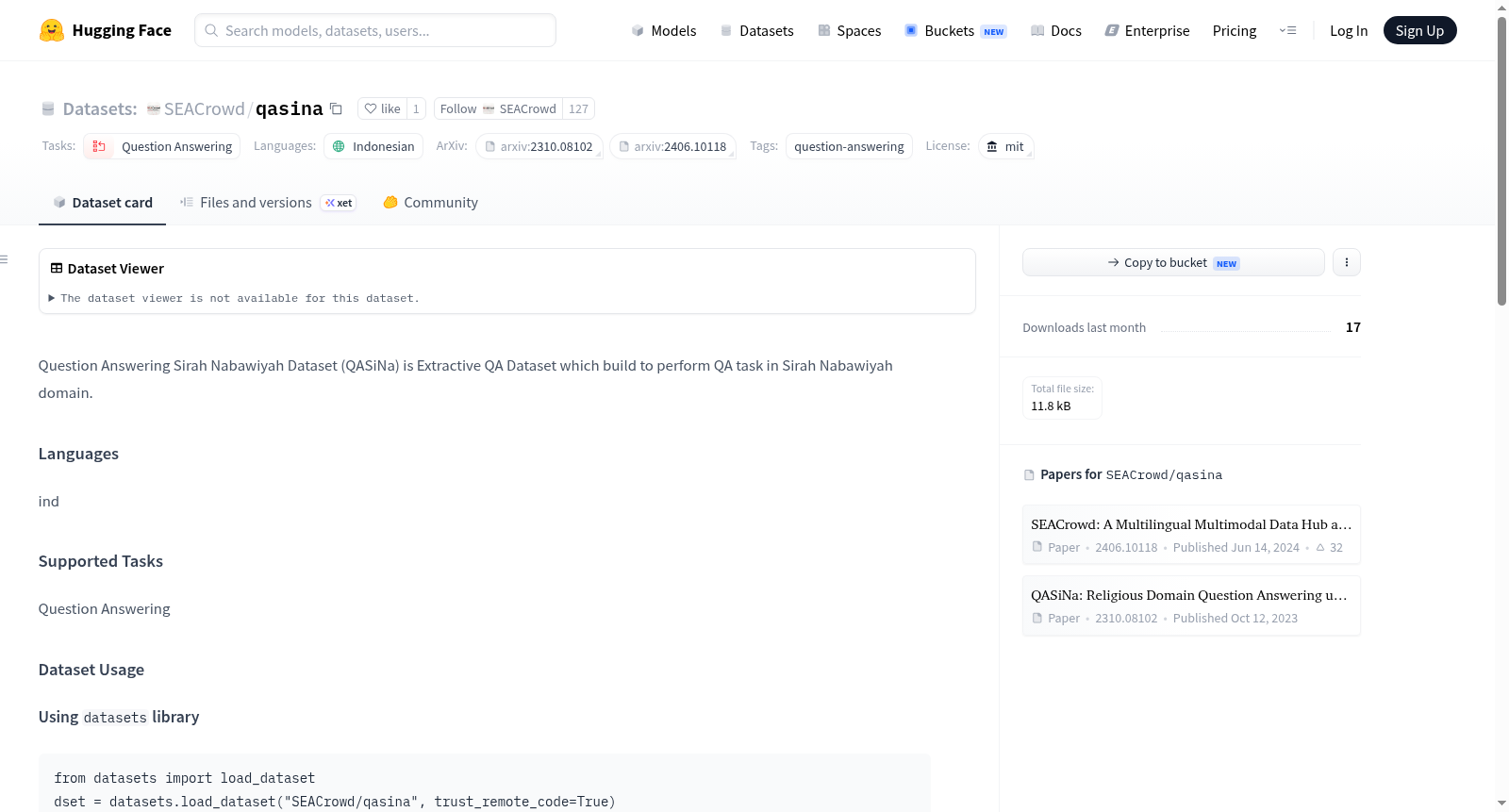Image resolution: width=1509 pixels, height=812 pixels.
Task: Go to the Spaces page
Action: pos(850,30)
